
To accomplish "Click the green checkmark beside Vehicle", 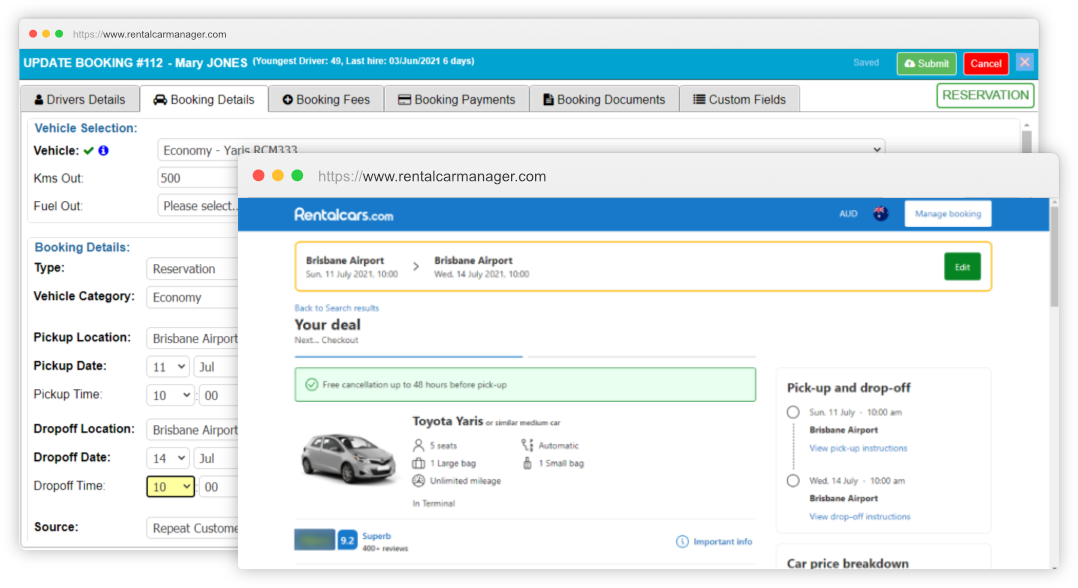I will click(x=88, y=150).
